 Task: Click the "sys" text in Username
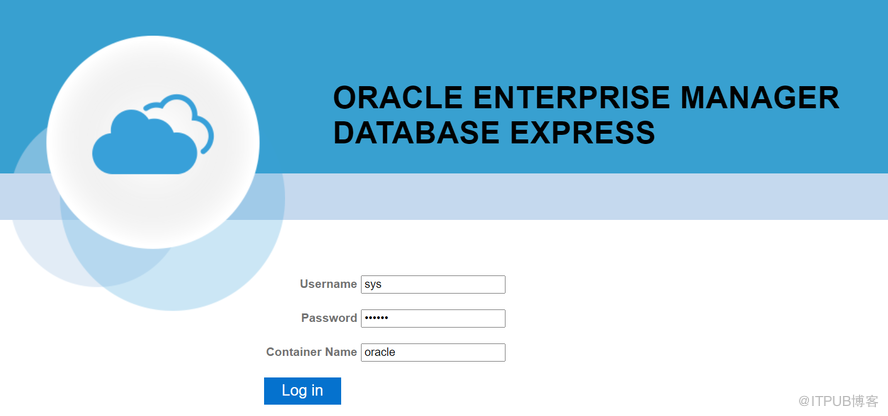click(x=373, y=284)
